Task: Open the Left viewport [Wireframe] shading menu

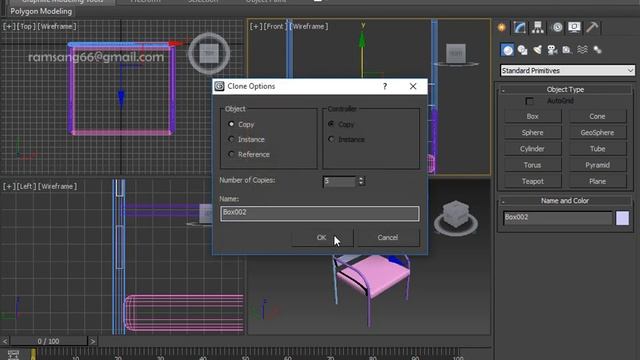Action: (x=57, y=187)
